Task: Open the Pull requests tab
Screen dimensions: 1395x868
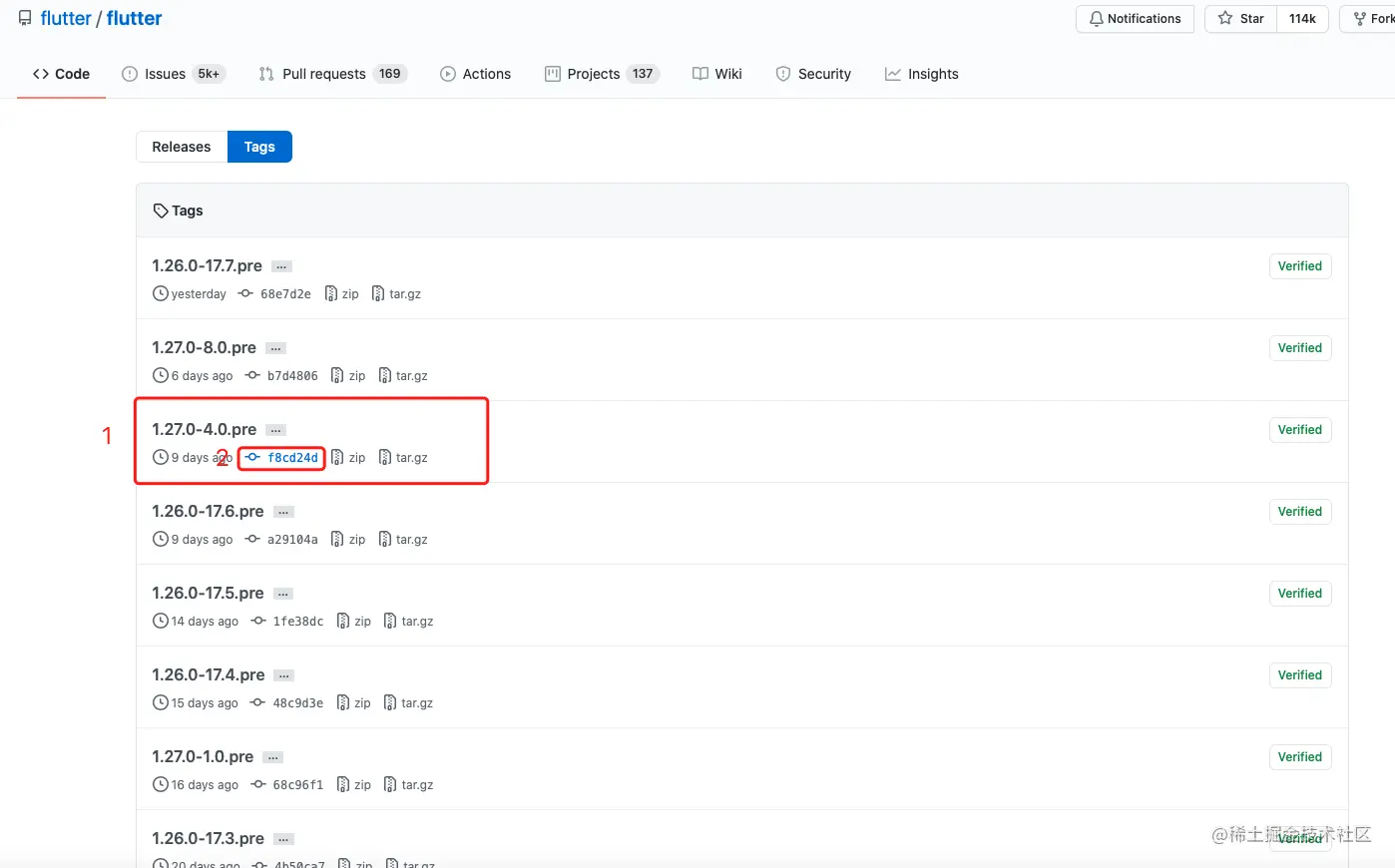Action: 333,74
